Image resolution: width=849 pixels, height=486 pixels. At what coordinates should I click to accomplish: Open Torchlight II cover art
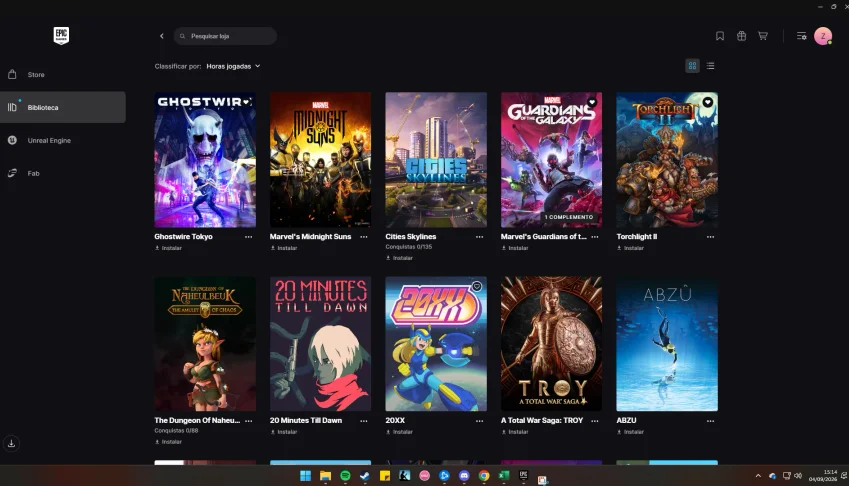[667, 160]
